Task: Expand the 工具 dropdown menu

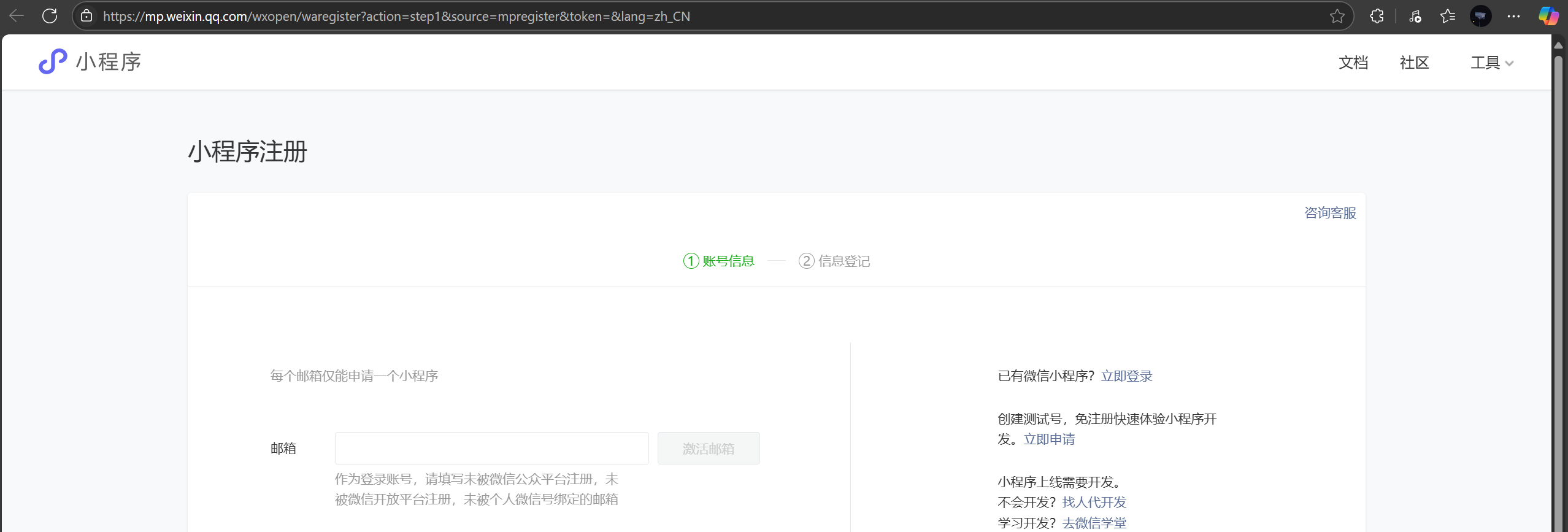Action: pyautogui.click(x=1491, y=63)
